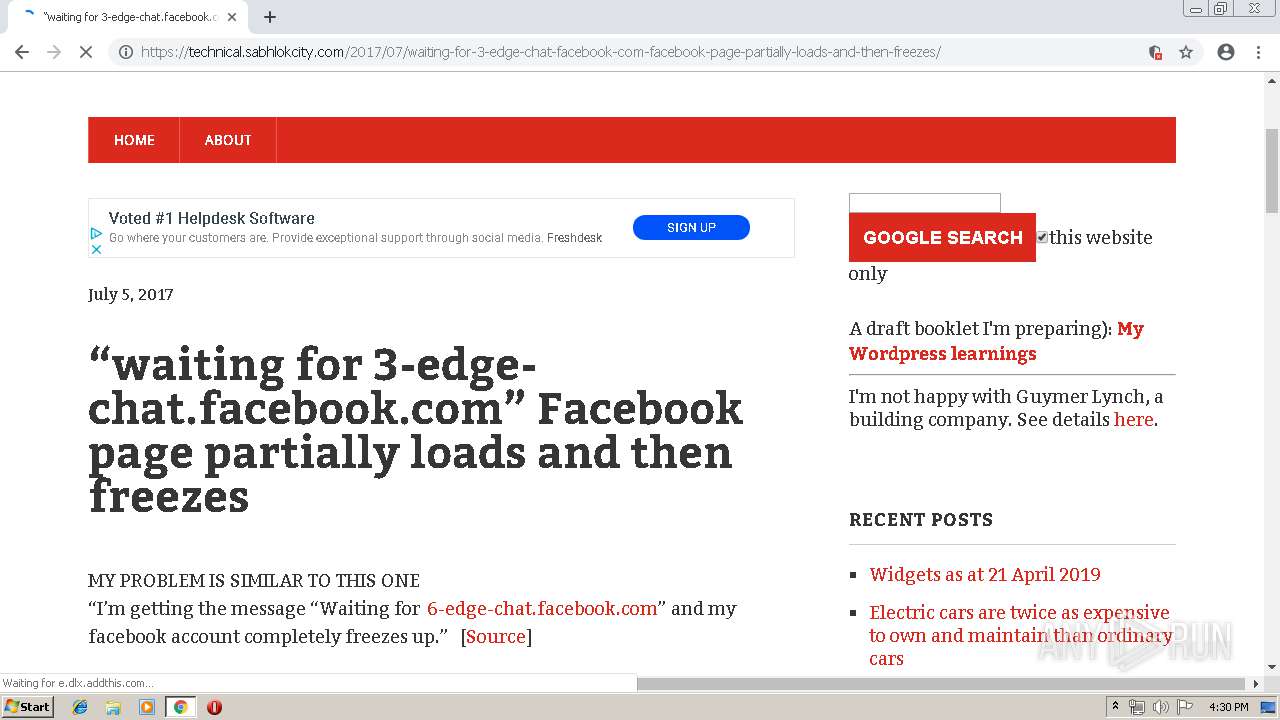Click the 'RECENT POSTS' heading
Screen dimensions: 1280x720
pyautogui.click(x=921, y=519)
